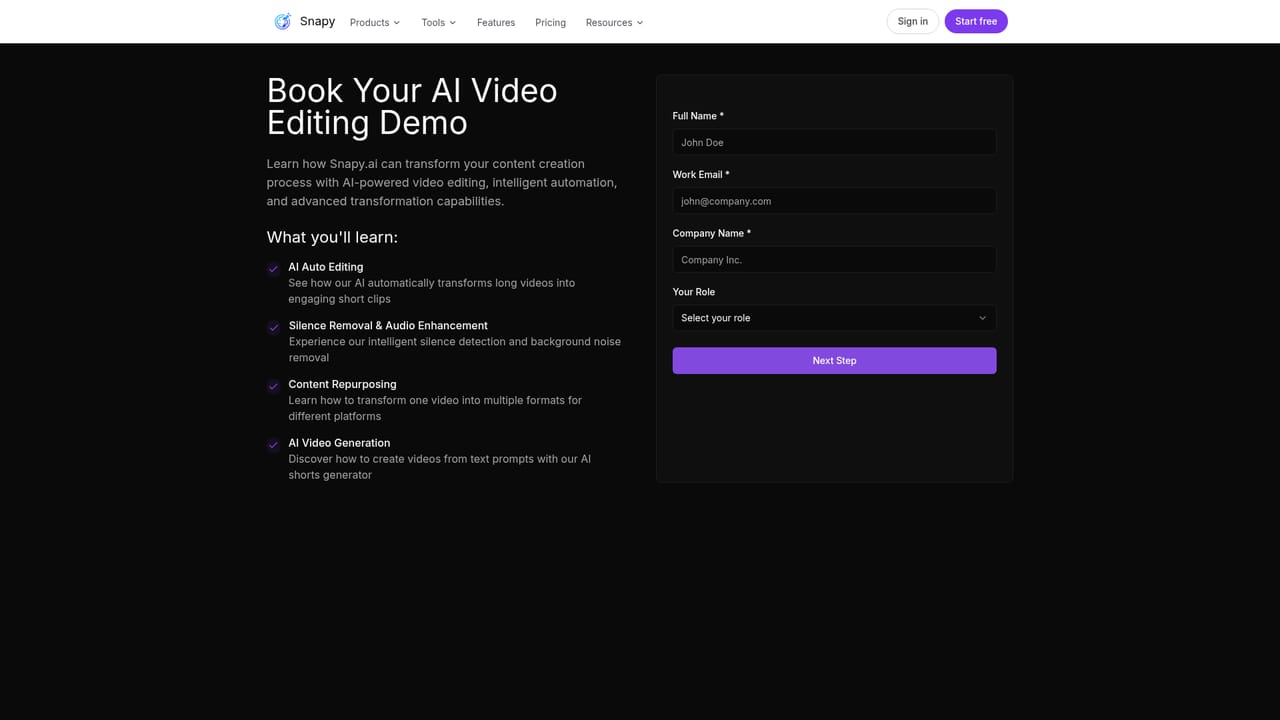Image resolution: width=1280 pixels, height=720 pixels.
Task: Click the Sign in button
Action: (x=912, y=21)
